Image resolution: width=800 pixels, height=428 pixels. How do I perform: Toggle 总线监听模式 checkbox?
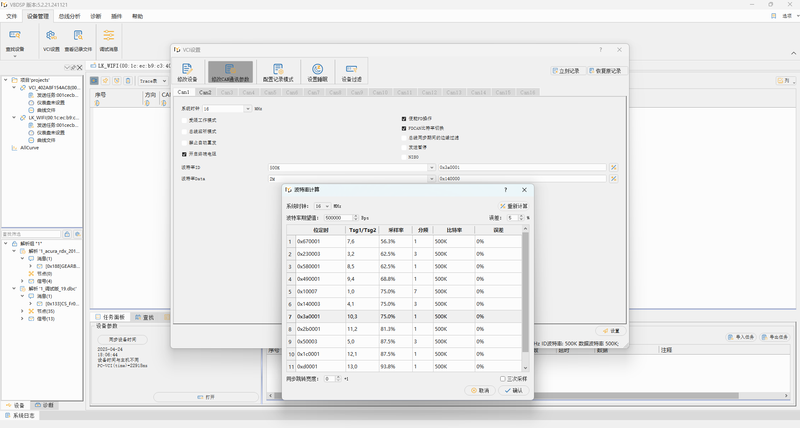(184, 132)
